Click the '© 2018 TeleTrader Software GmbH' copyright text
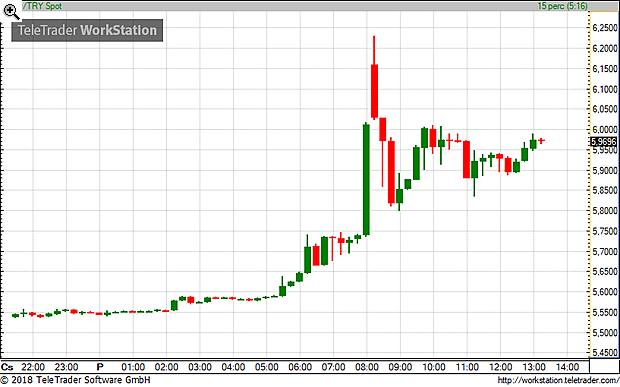 76,381
